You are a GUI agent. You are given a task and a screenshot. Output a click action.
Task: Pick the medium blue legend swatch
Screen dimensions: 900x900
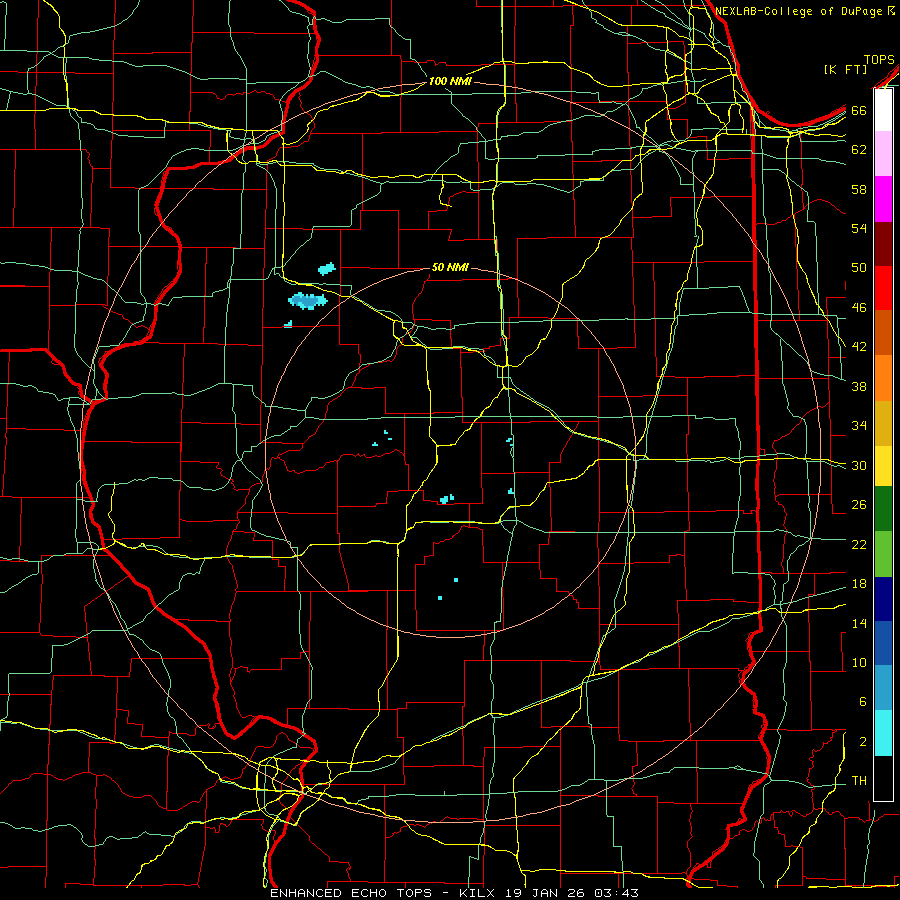(883, 643)
